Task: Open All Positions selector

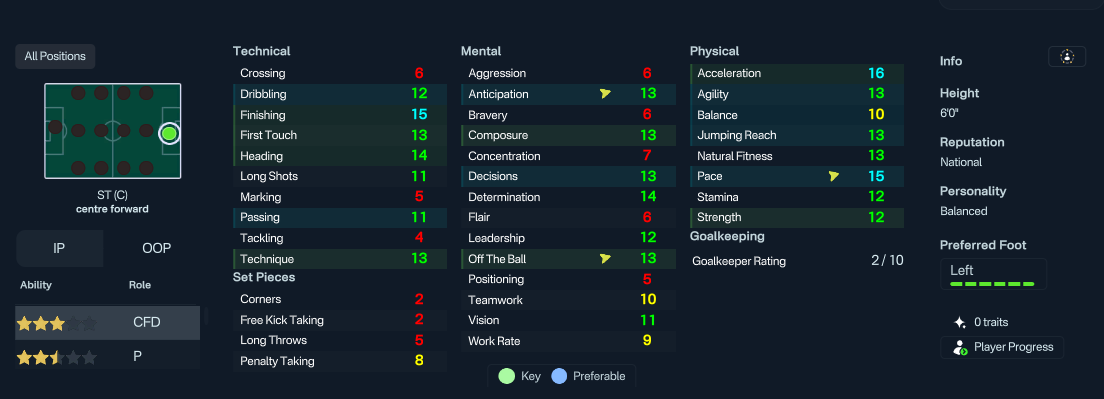Action: pyautogui.click(x=55, y=56)
